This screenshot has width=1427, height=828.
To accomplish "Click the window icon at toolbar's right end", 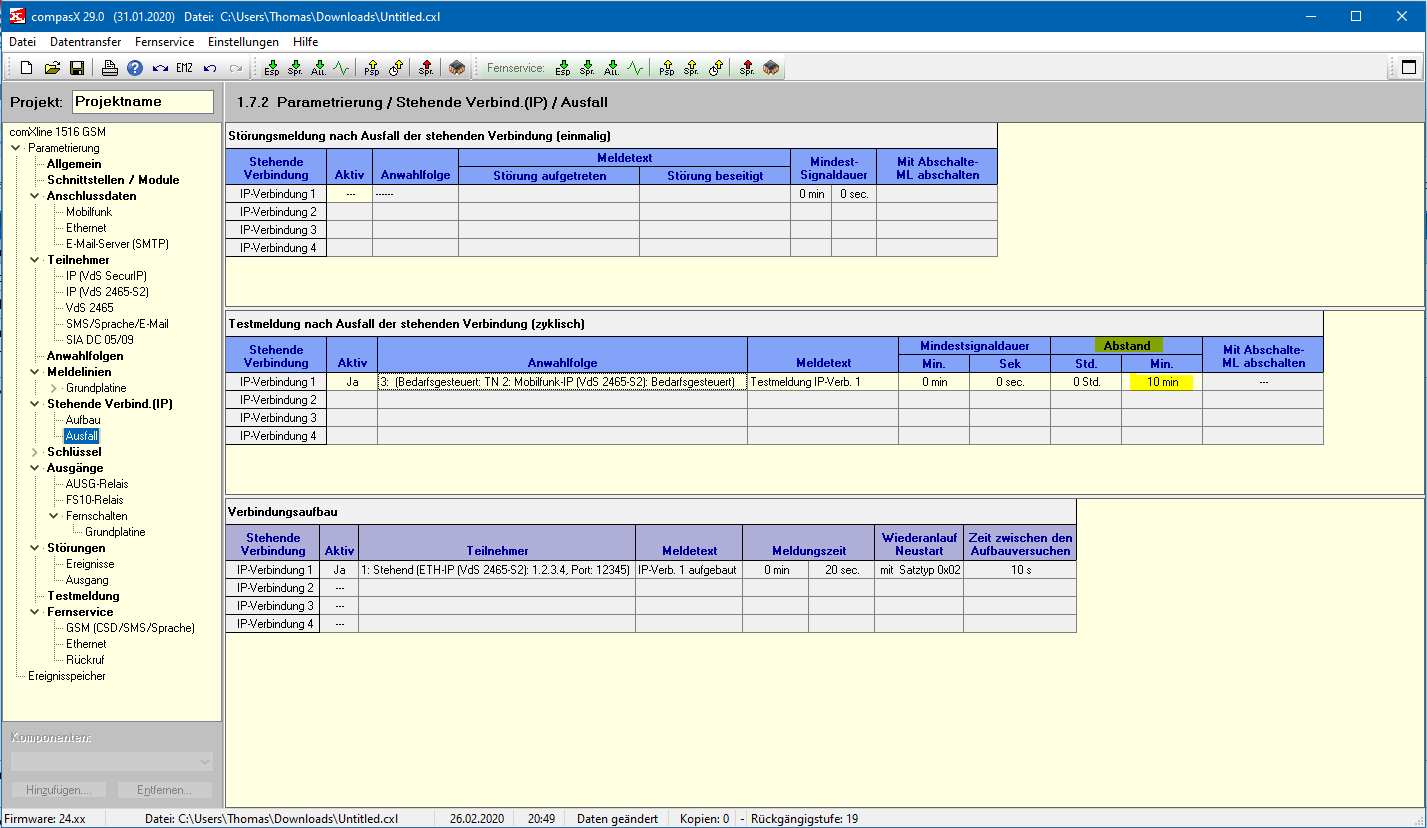I will tap(1408, 68).
